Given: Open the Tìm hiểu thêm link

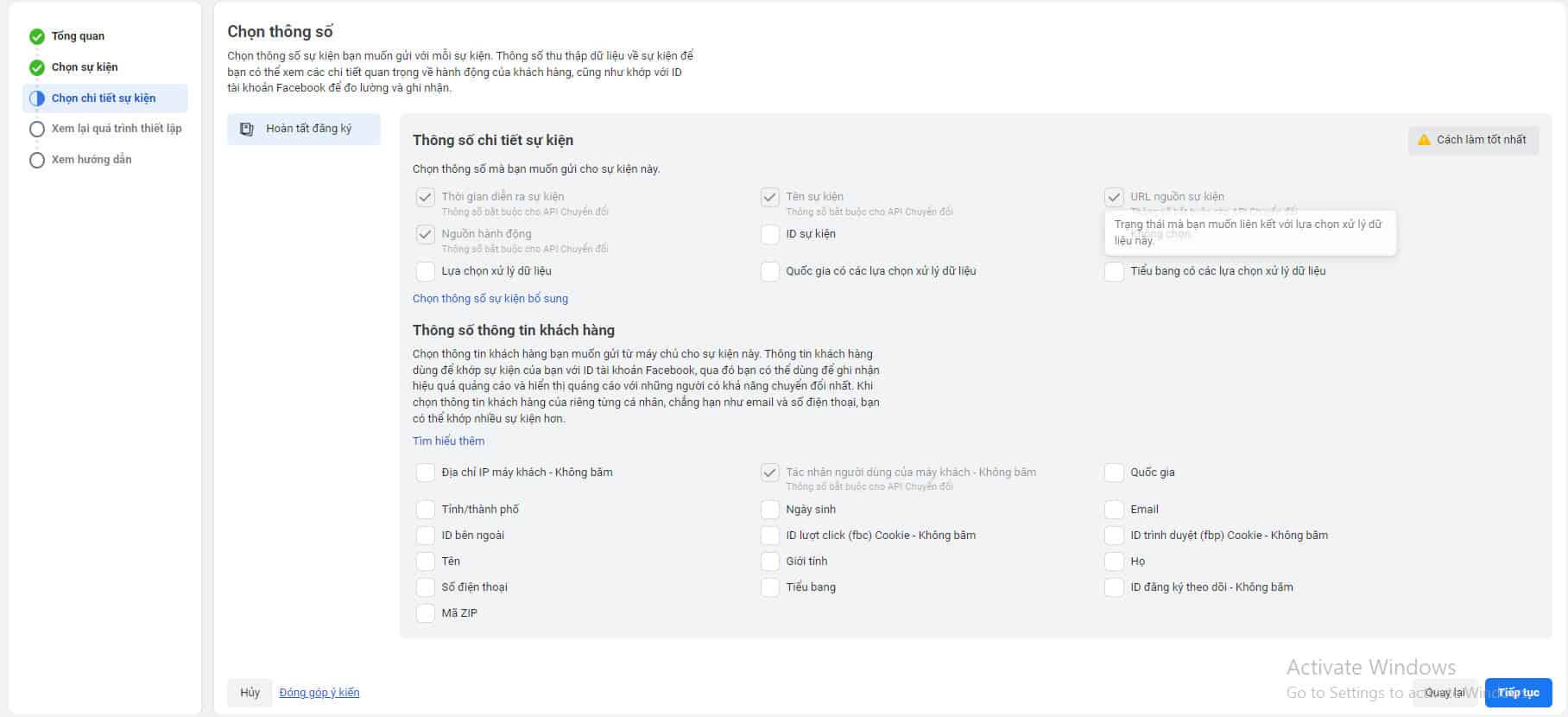Looking at the screenshot, I should [448, 441].
